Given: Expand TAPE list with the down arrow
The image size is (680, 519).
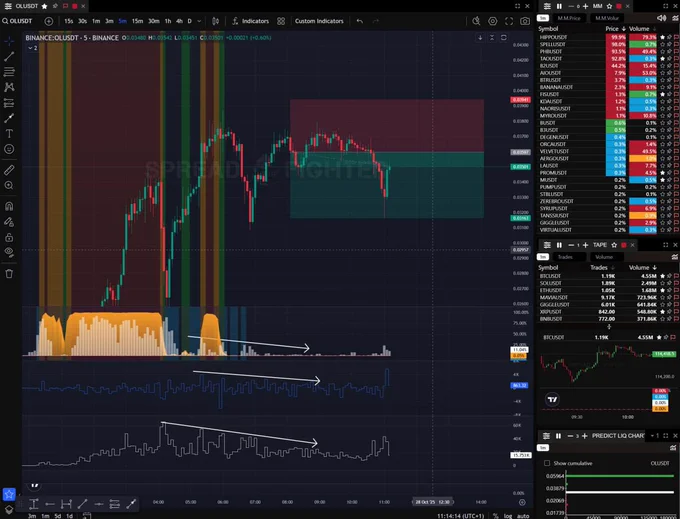Looking at the screenshot, I should 609,326.
